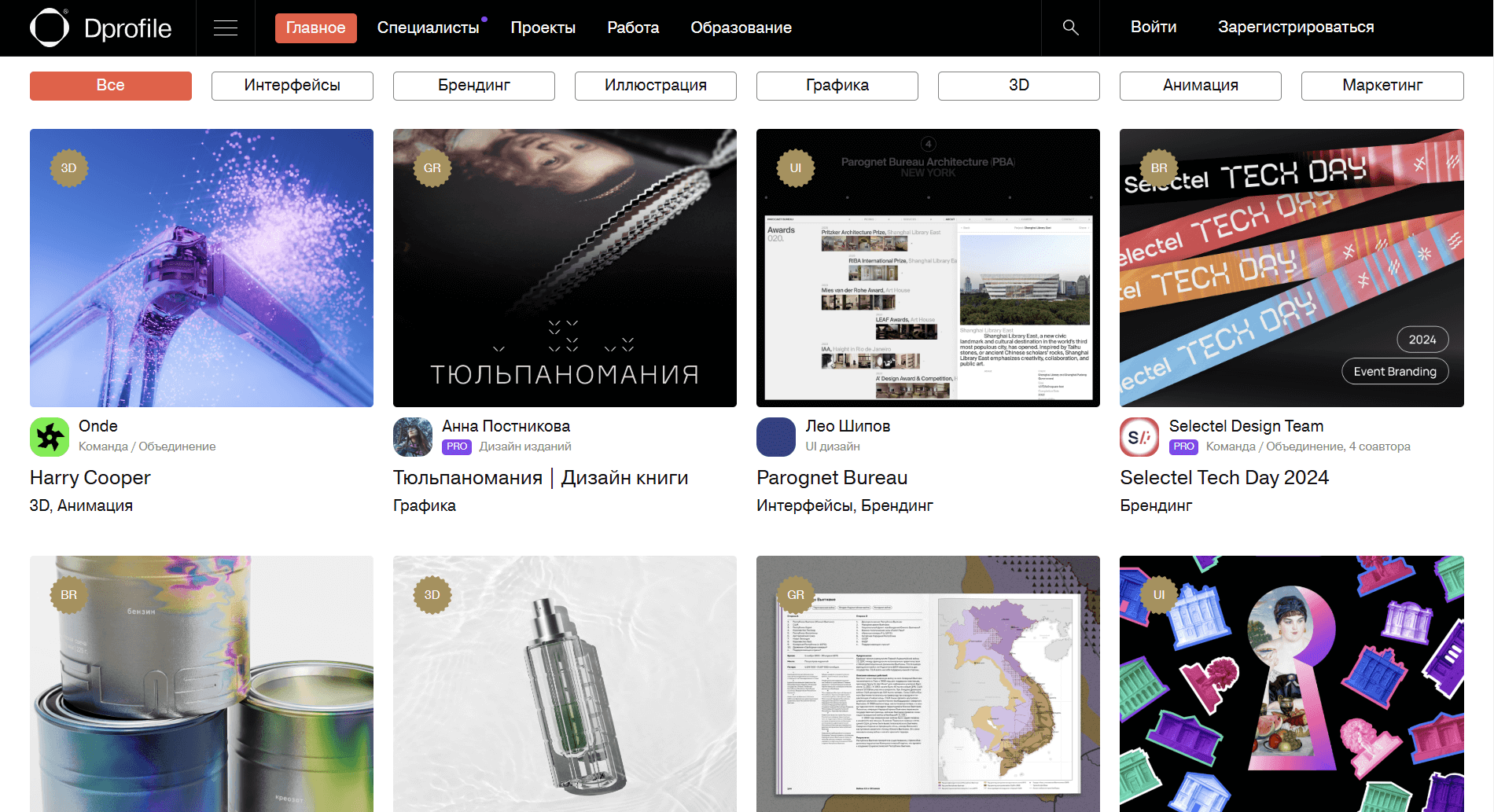Viewport: 1494px width, 812px height.
Task: Open the Harry Cooper project thumbnail
Action: click(201, 268)
